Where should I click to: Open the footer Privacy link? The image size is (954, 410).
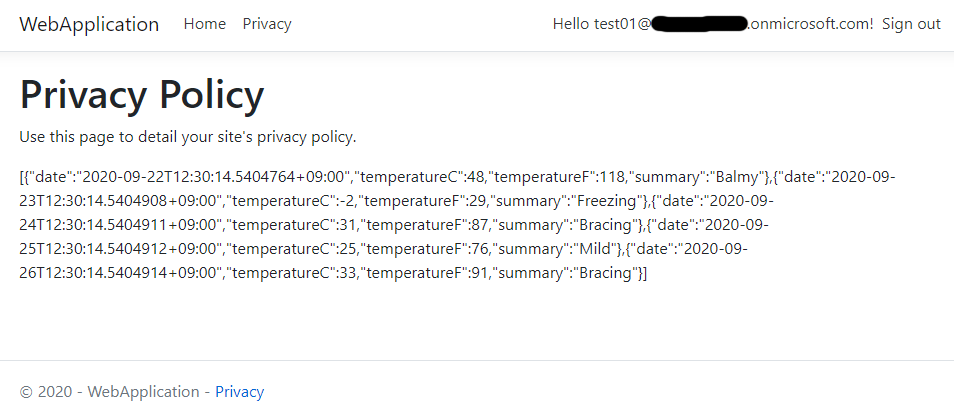[239, 392]
